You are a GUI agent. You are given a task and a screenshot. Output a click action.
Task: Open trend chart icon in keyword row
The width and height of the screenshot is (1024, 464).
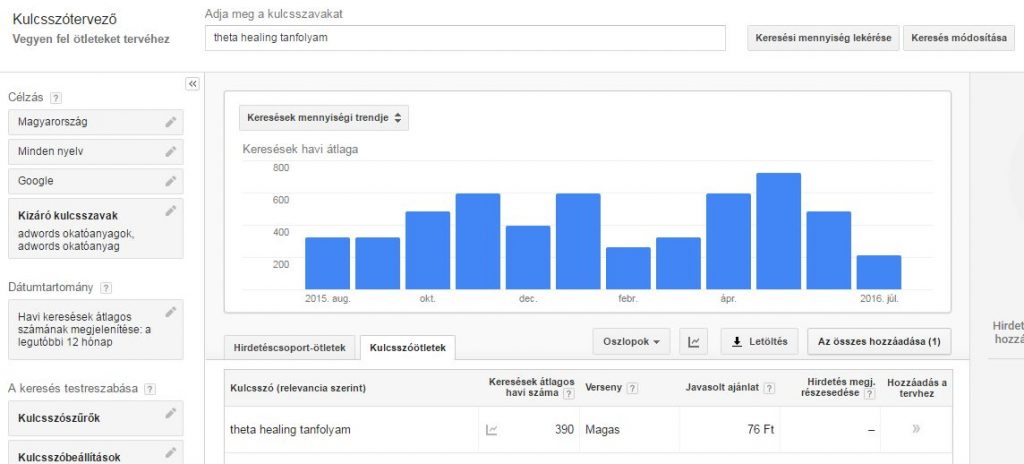492,430
